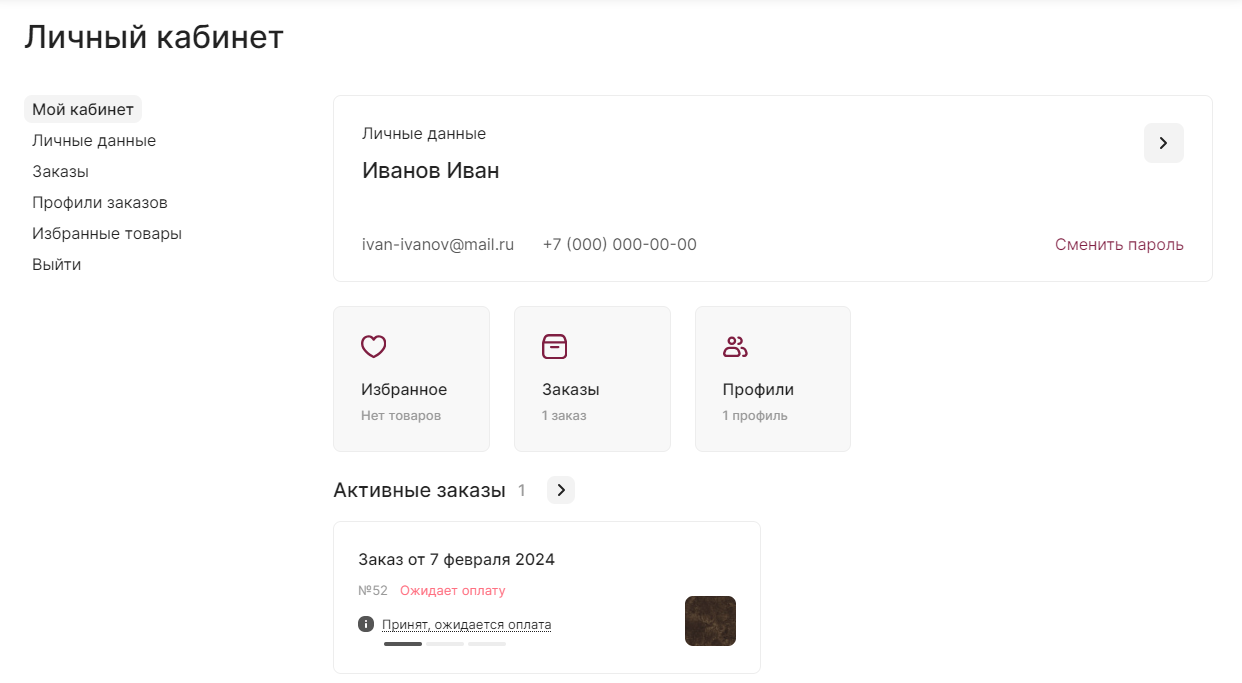Go to Заказы in the sidebar menu
This screenshot has height=683, width=1242.
tap(60, 171)
